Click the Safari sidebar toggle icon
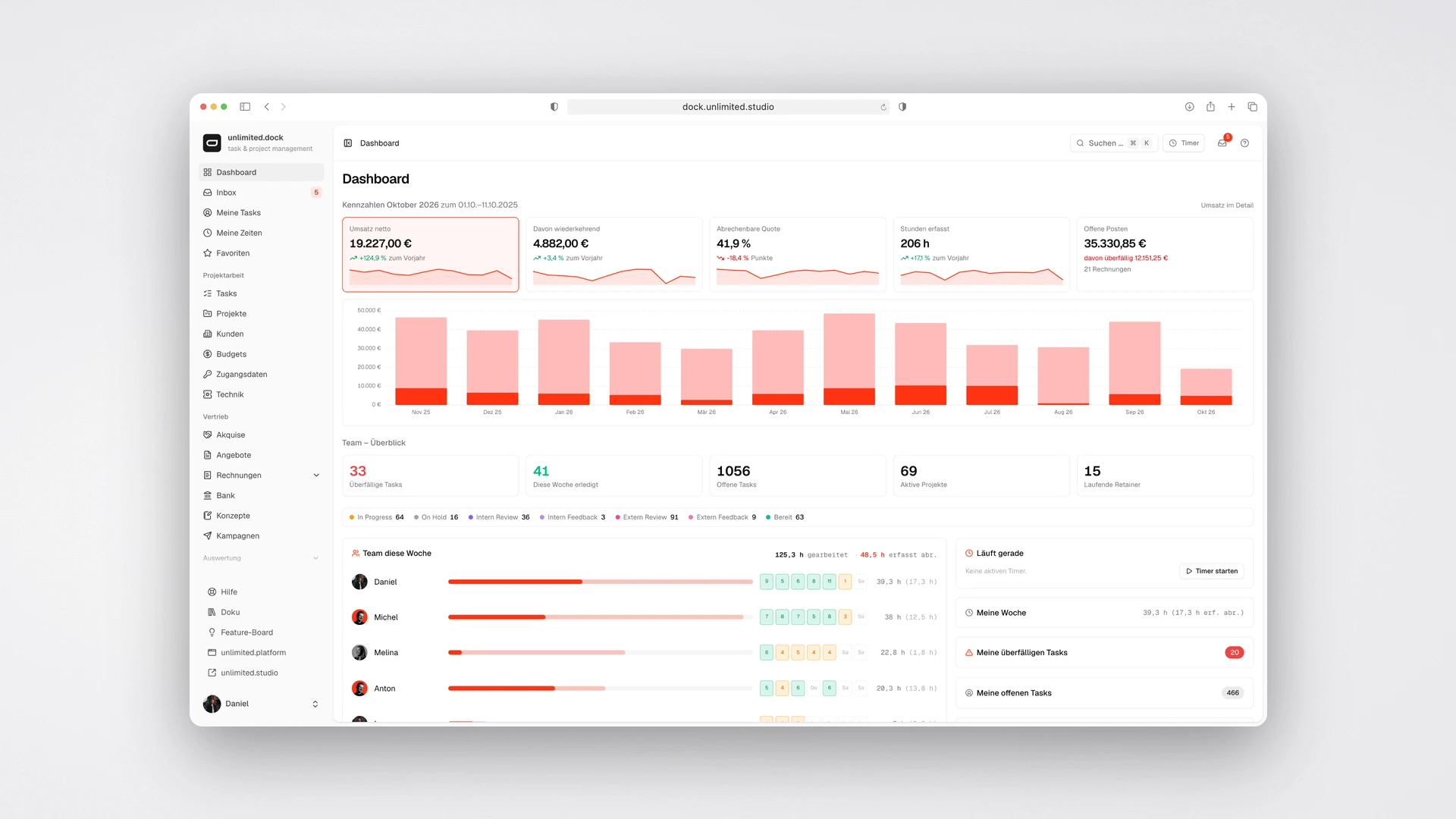1456x819 pixels. pyautogui.click(x=245, y=107)
